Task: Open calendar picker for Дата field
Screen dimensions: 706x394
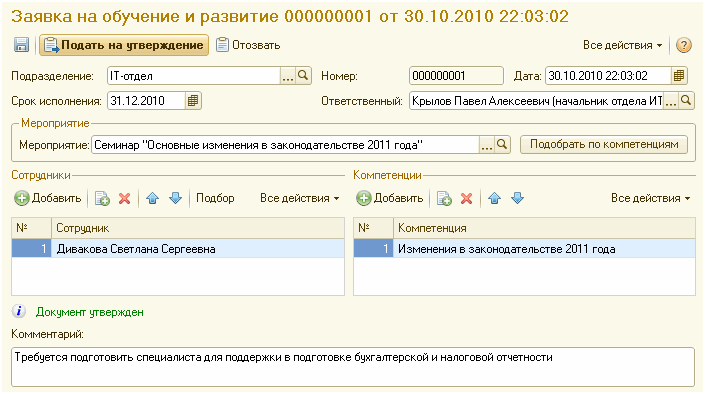Action: pyautogui.click(x=679, y=76)
